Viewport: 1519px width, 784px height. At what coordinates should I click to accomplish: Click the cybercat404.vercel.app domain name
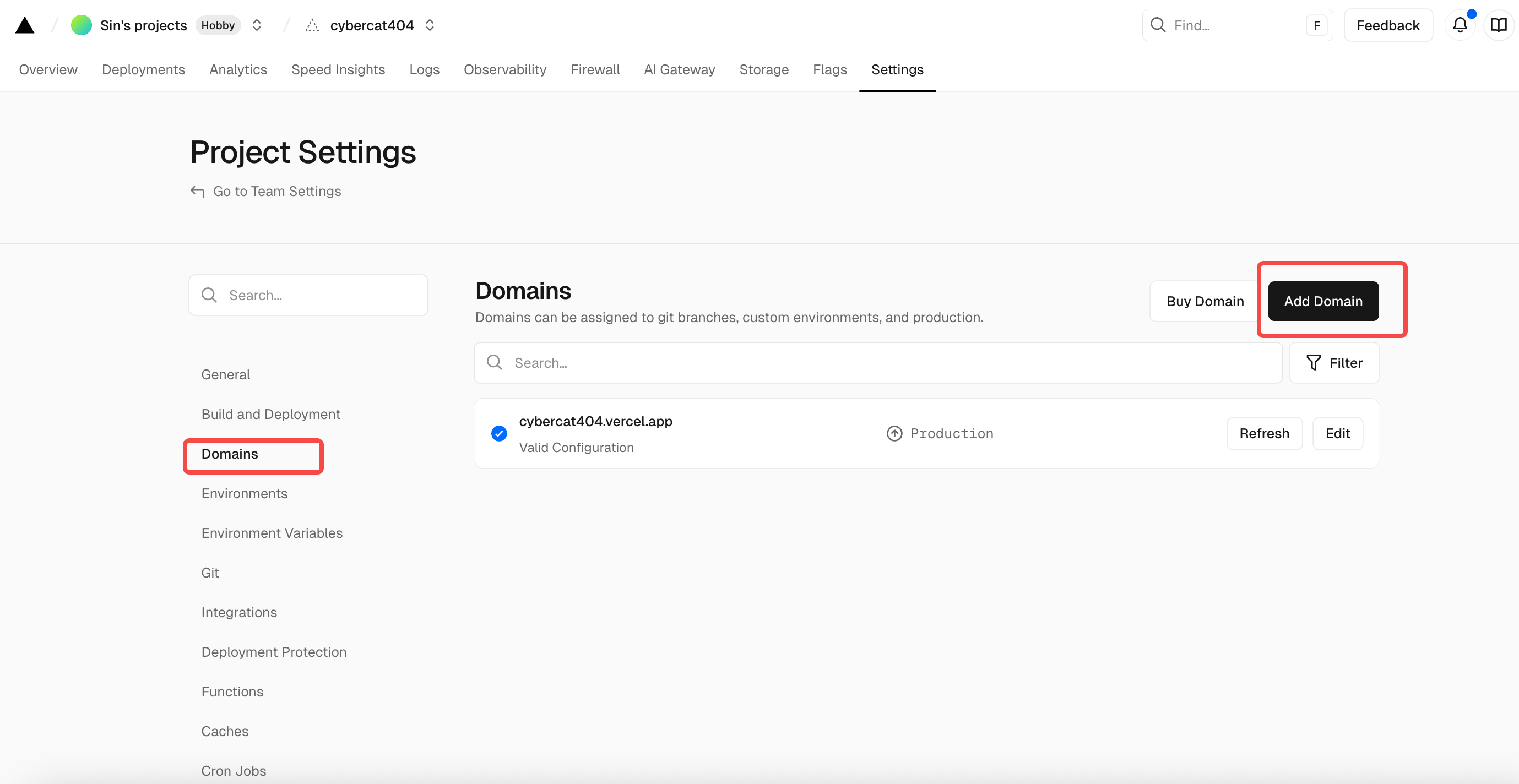[x=595, y=422]
